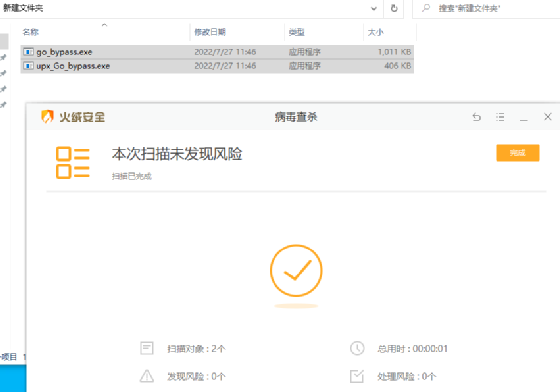Image resolution: width=560 pixels, height=392 pixels.
Task: Click the Huorong Security shield logo
Action: [47, 116]
